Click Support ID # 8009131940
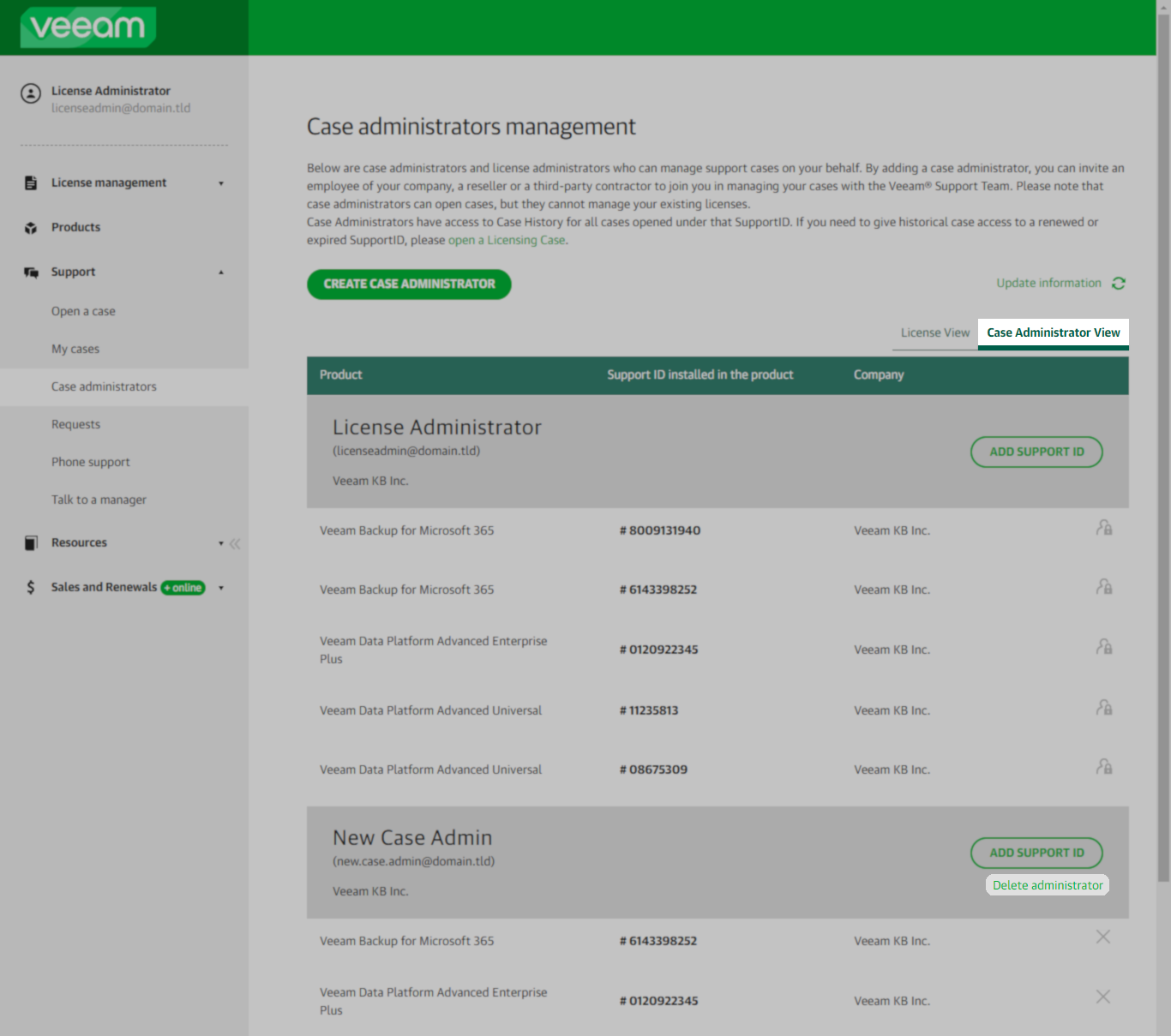 click(660, 530)
